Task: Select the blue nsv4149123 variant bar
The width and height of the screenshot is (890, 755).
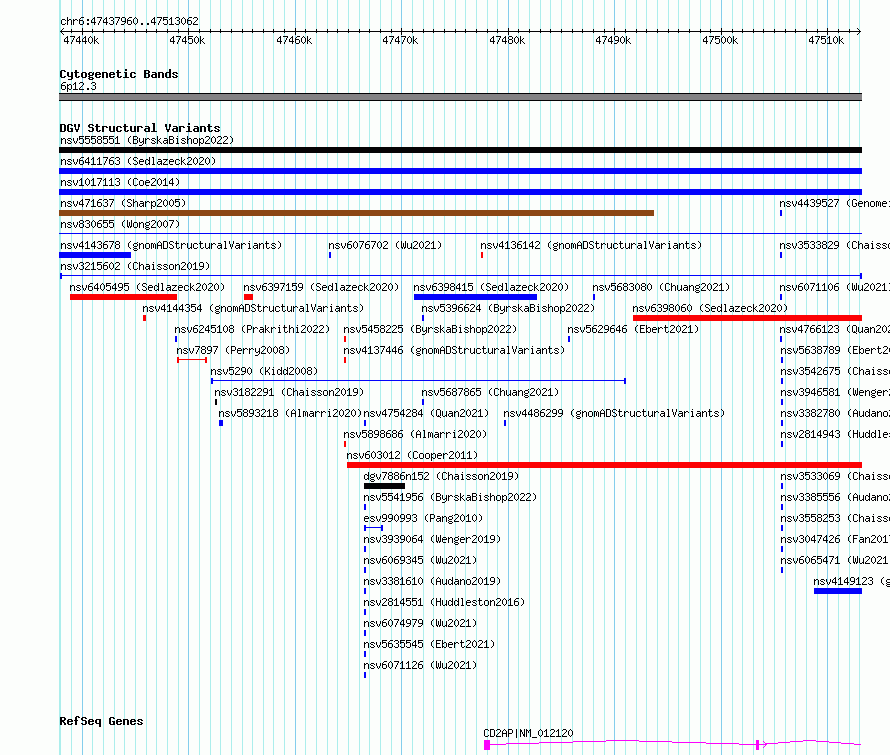Action: click(x=838, y=591)
